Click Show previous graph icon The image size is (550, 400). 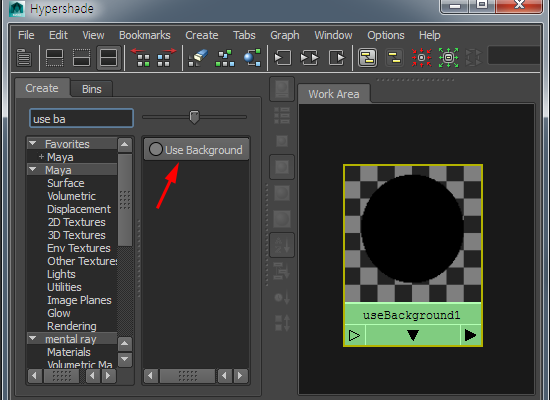click(141, 58)
